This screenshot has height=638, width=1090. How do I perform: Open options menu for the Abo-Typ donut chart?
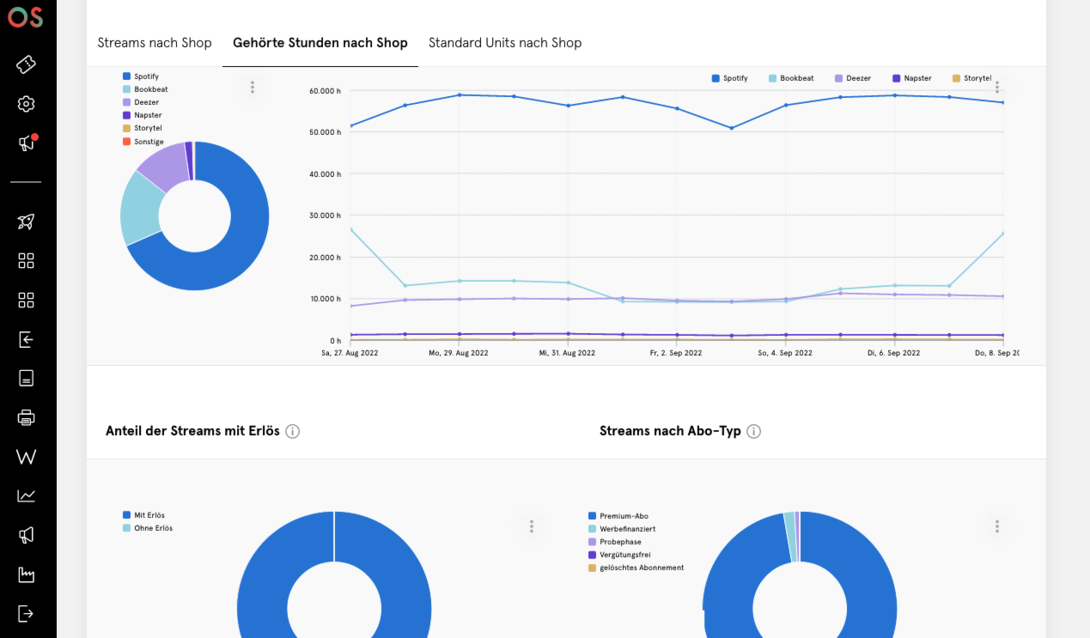click(x=997, y=526)
